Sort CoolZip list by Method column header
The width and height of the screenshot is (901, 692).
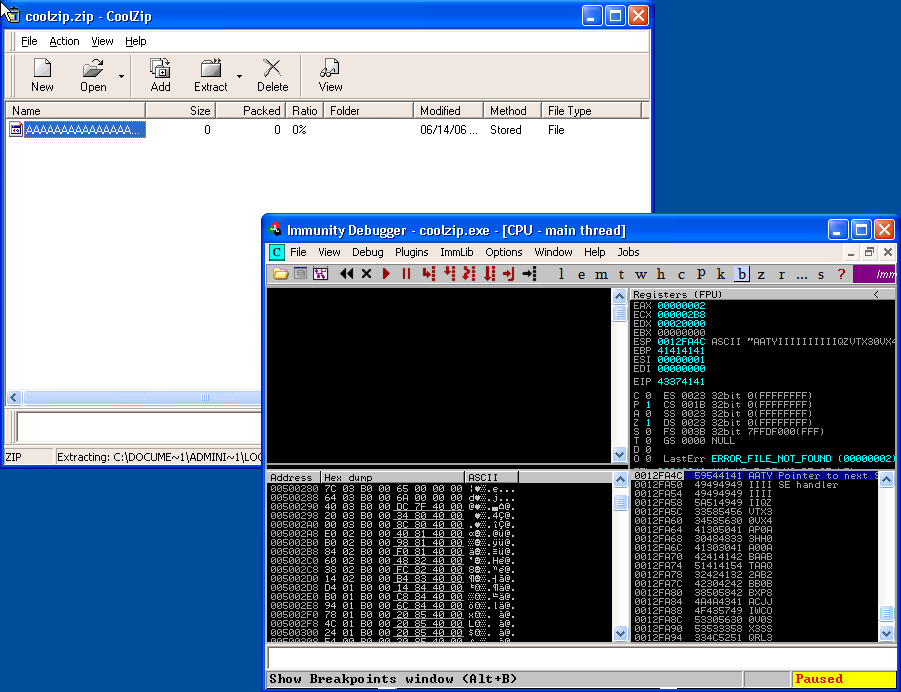click(x=512, y=110)
